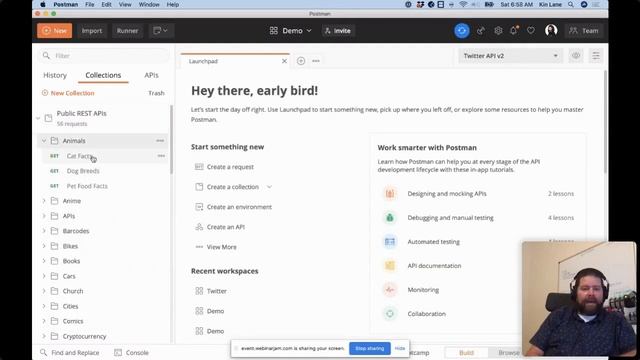Open tab options ellipsis menu
This screenshot has height=360, width=640.
coord(316,61)
